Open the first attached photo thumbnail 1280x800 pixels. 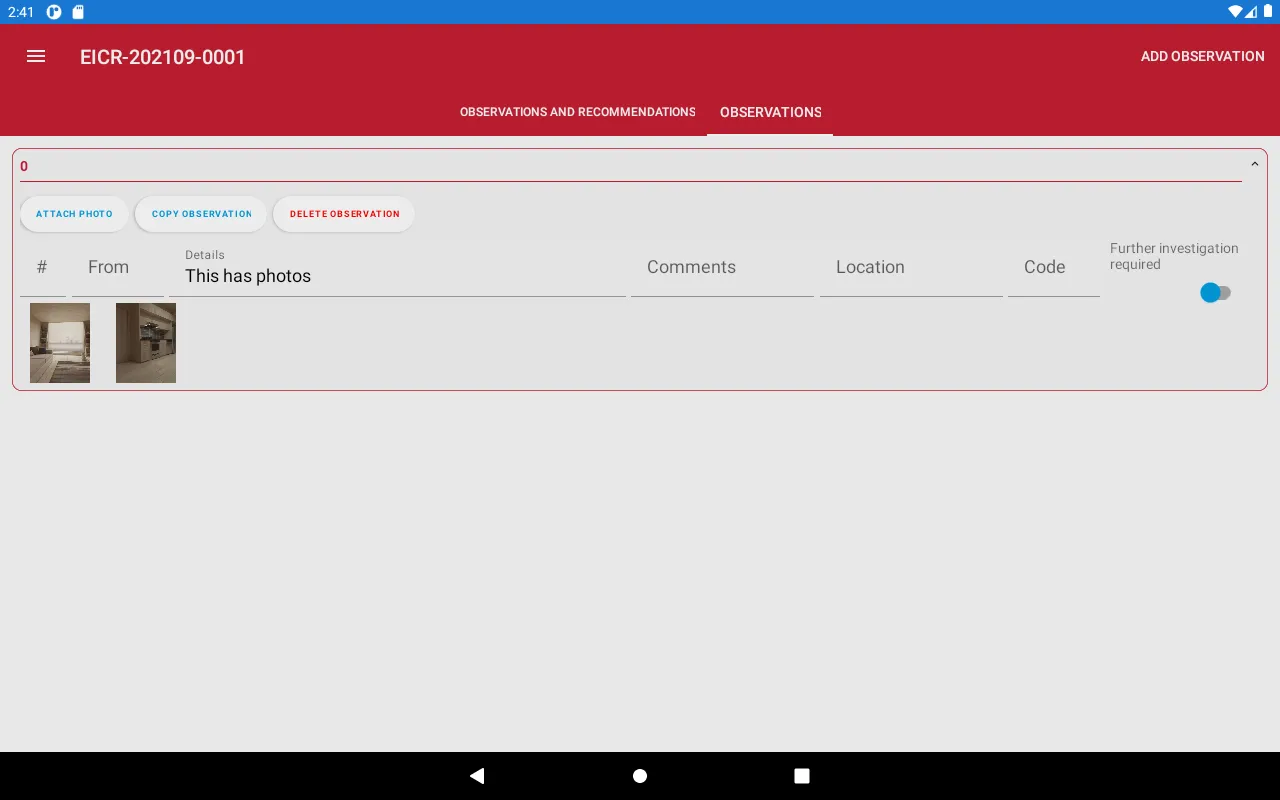pyautogui.click(x=60, y=343)
